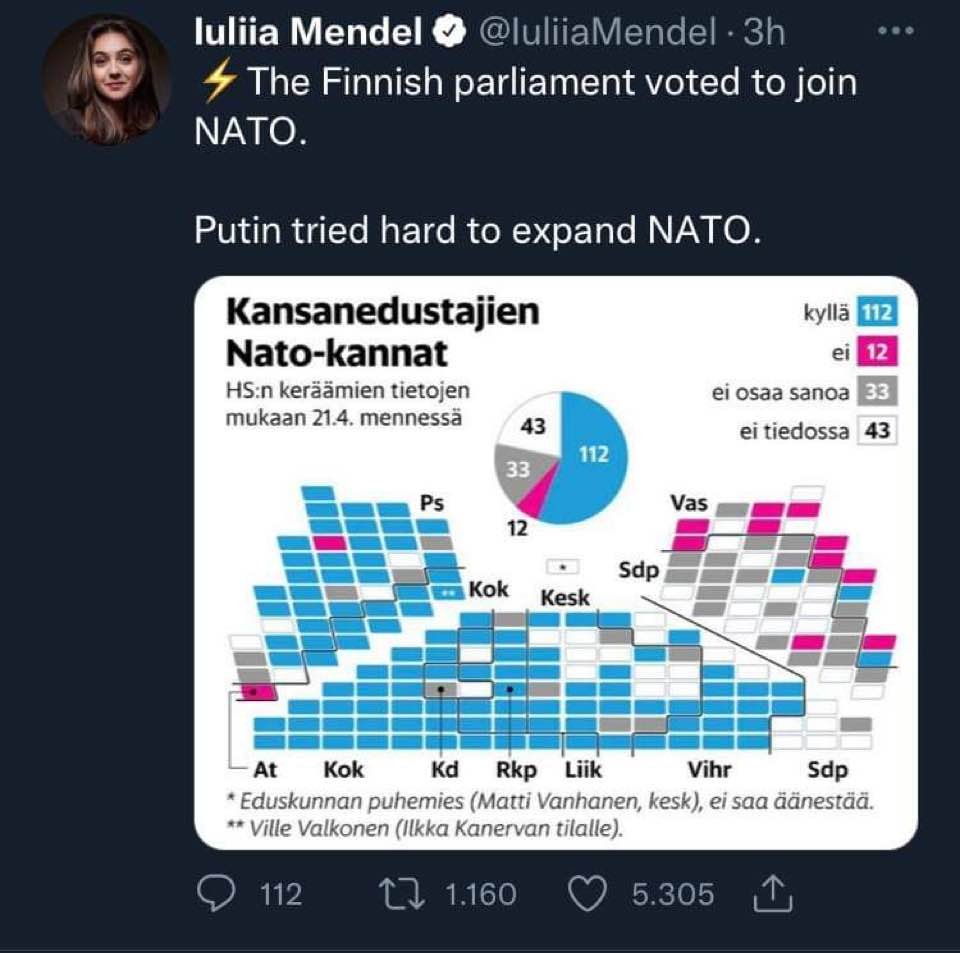Open the three-dot more options menu
Screen dimensions: 960x953
(895, 32)
